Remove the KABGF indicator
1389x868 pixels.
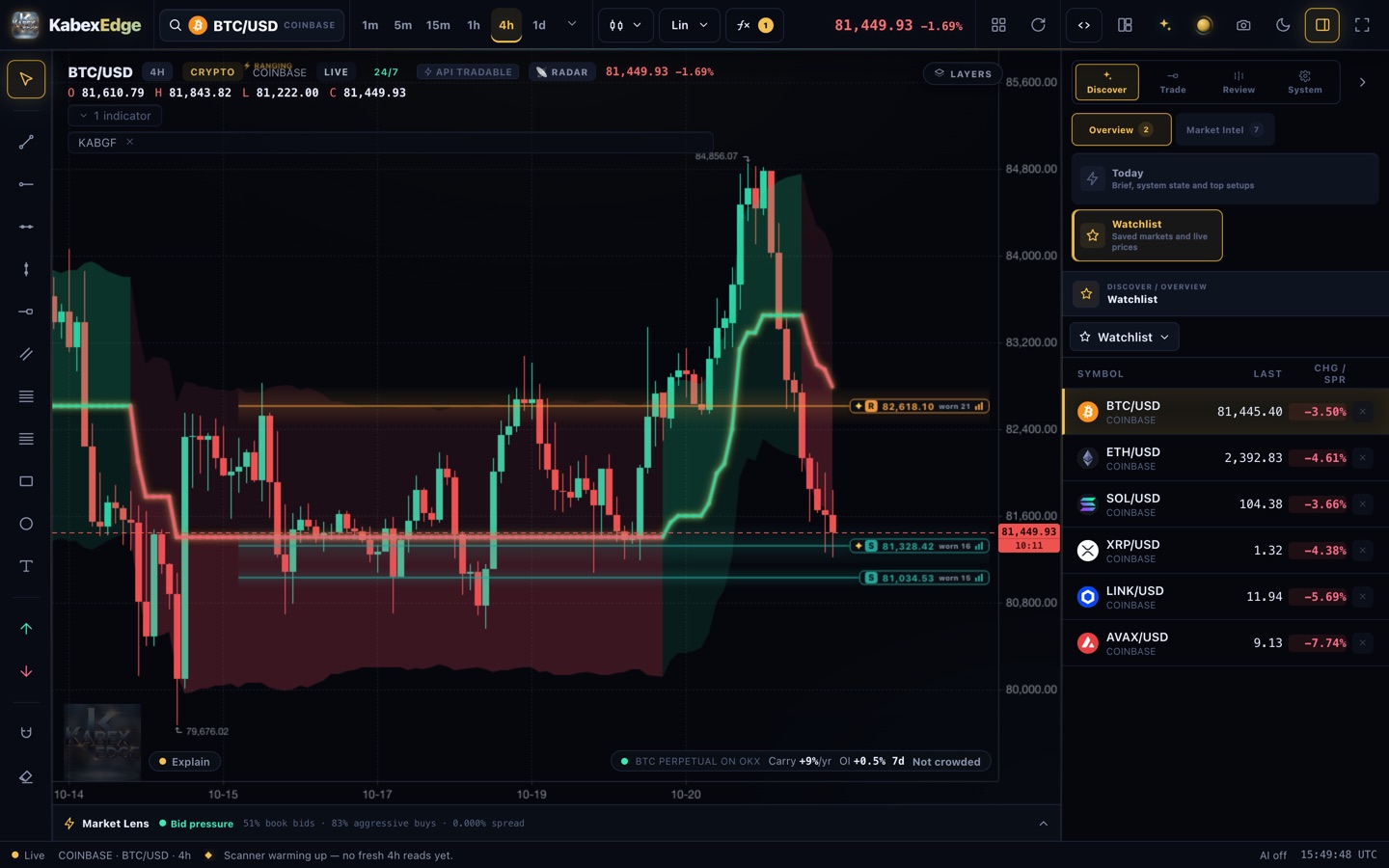(x=130, y=142)
